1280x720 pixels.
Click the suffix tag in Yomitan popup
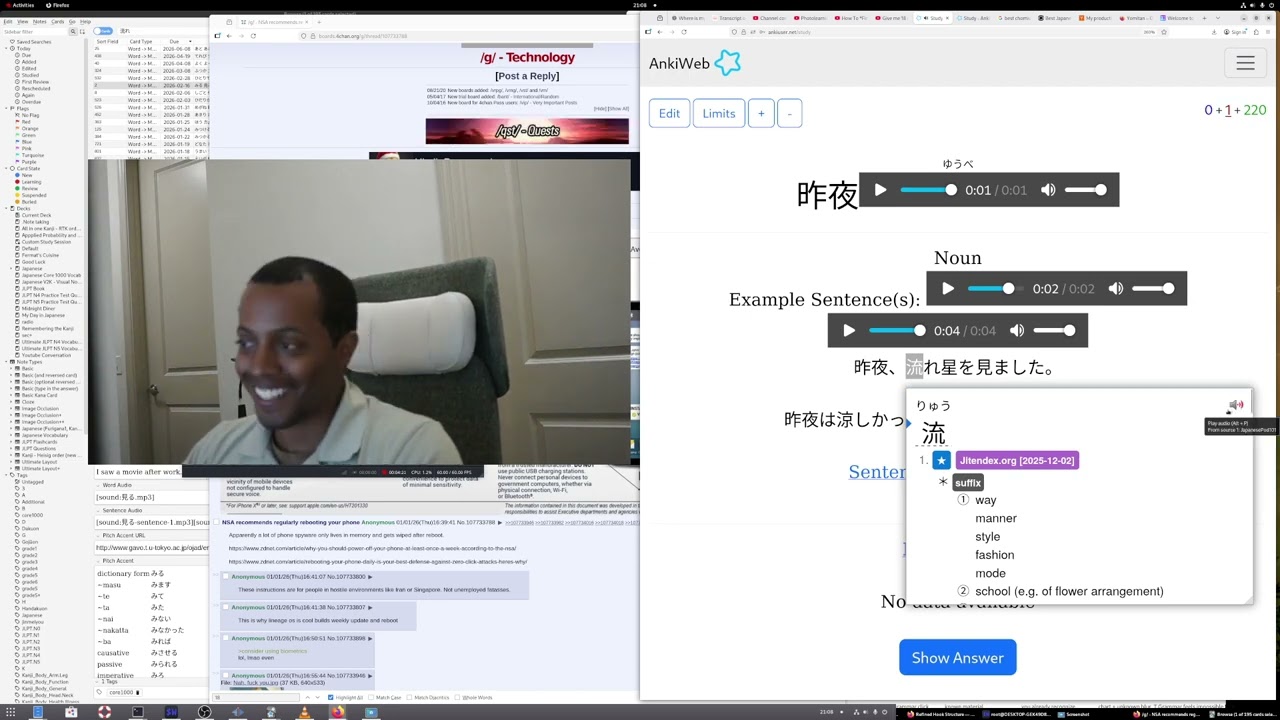[x=968, y=483]
